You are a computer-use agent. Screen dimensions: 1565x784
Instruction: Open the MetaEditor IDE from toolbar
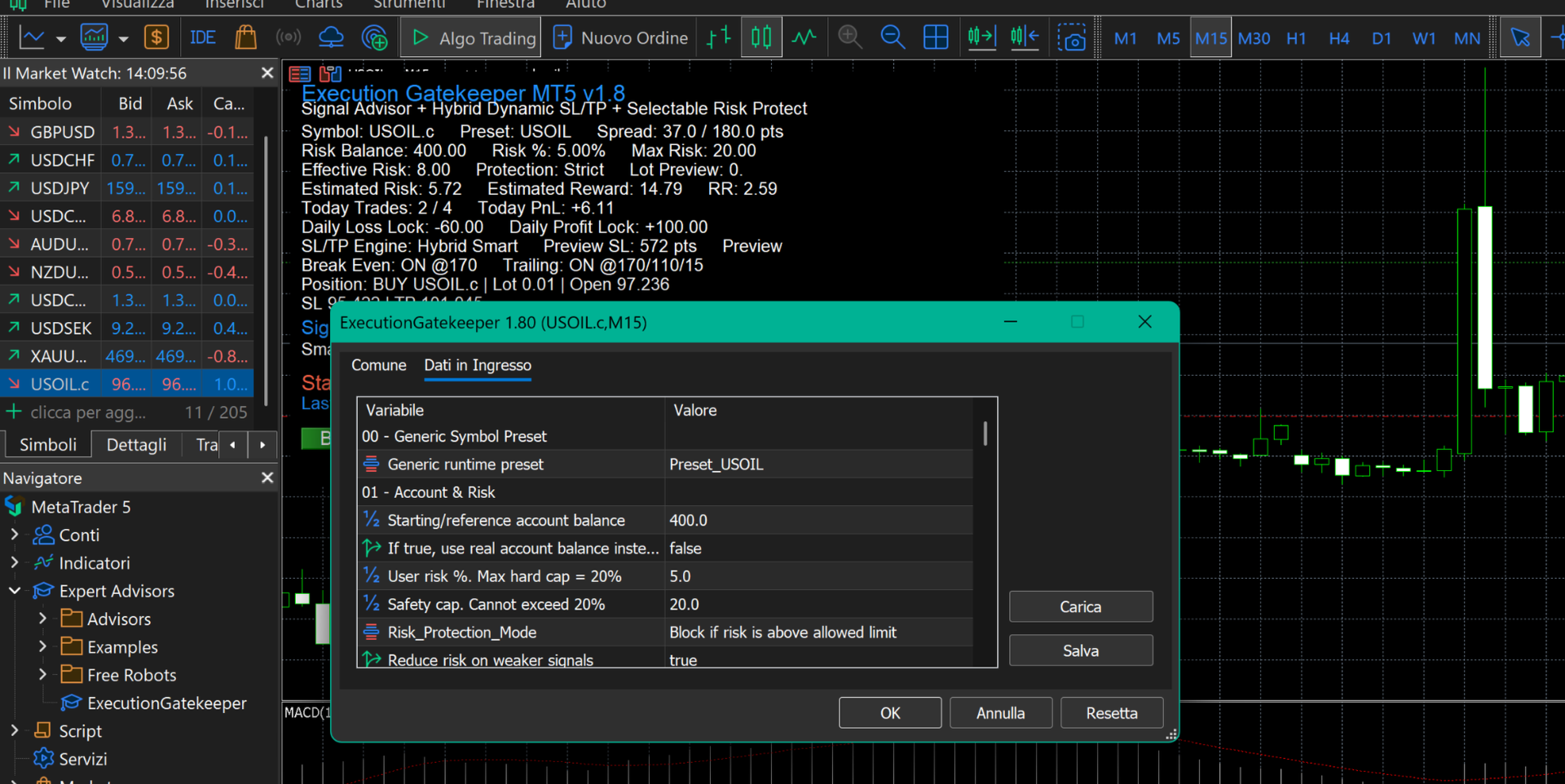click(202, 38)
